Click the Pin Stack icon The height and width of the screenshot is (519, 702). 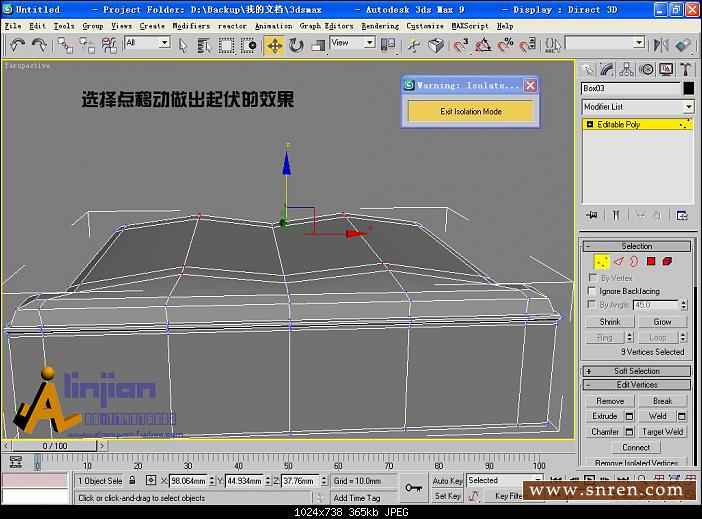591,214
